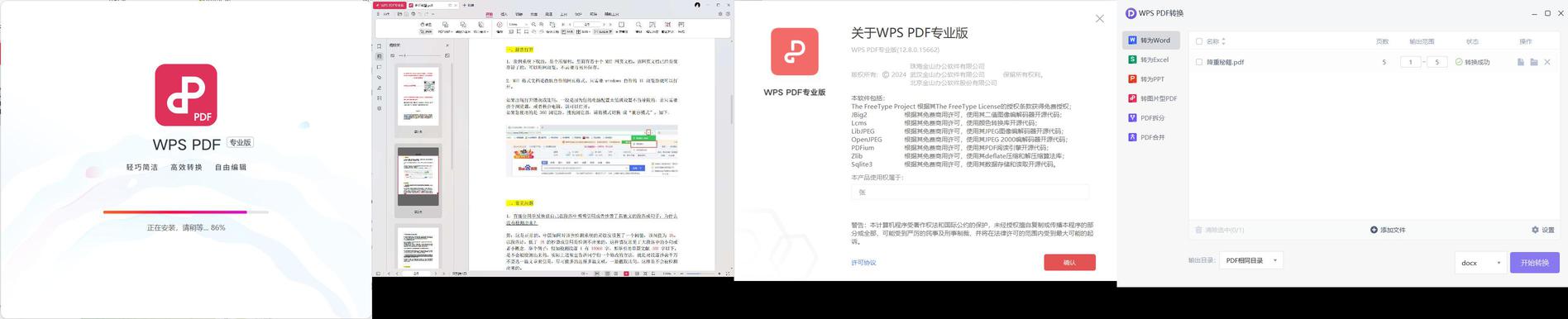This screenshot has width=1568, height=319.
Task: Switch to the 插入 ribbon tab
Action: [504, 14]
